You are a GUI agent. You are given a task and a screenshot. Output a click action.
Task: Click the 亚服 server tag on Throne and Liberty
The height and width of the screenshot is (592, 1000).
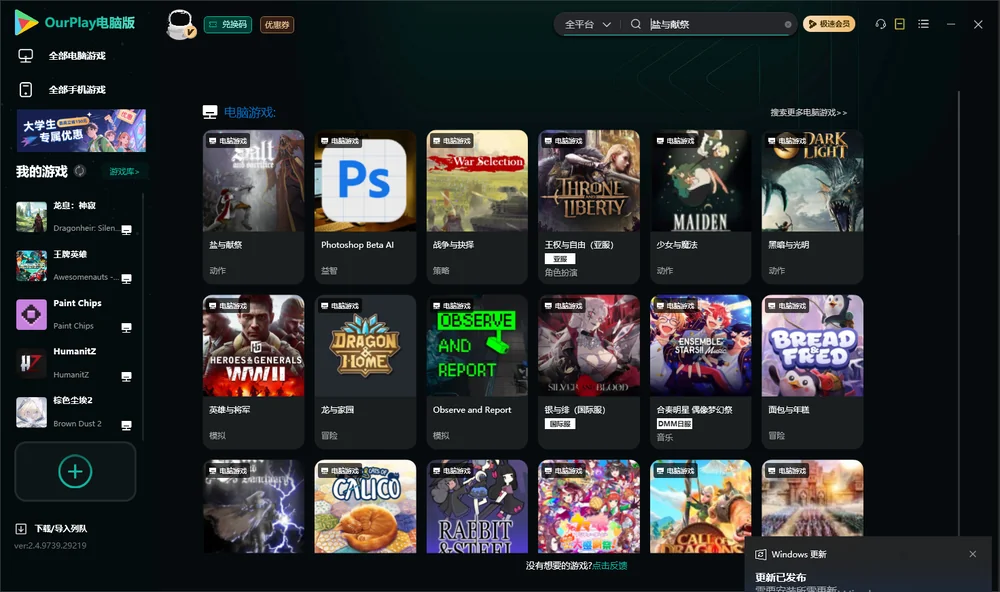pos(560,258)
